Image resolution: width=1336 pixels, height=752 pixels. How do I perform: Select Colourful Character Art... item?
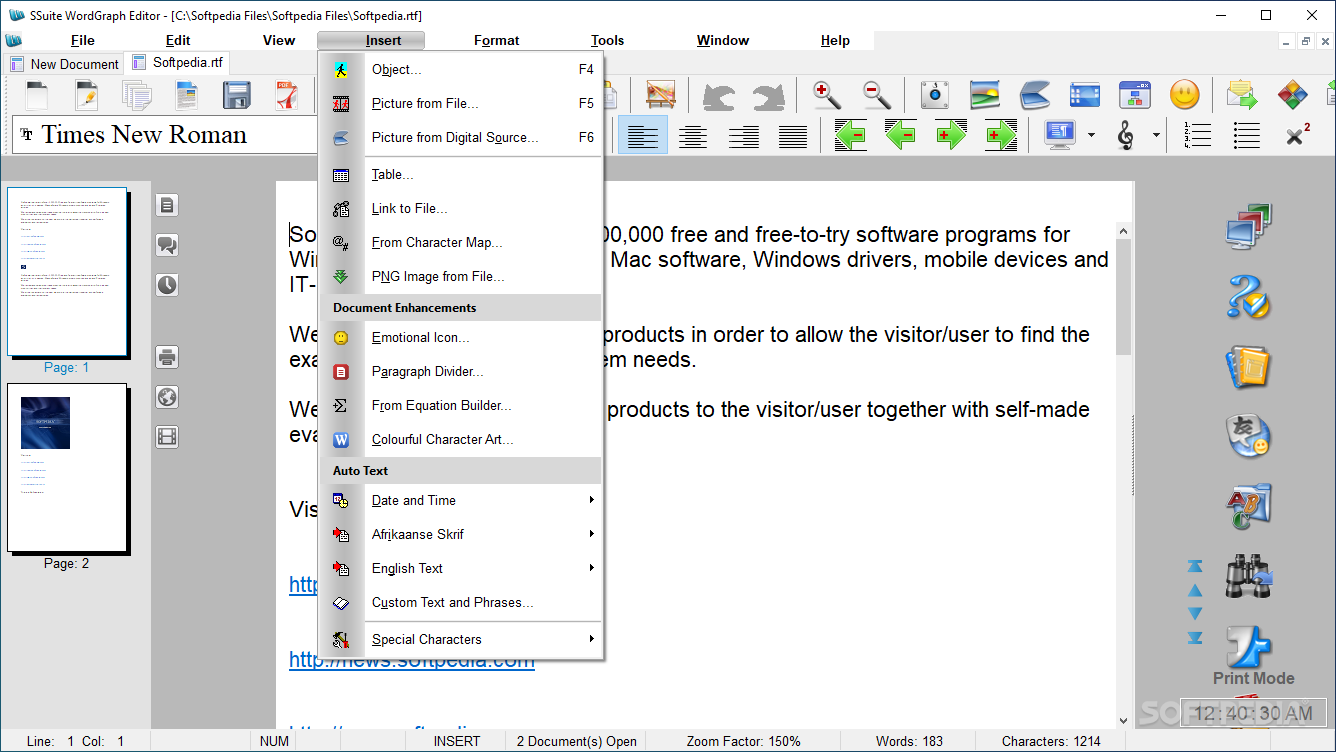tap(461, 439)
